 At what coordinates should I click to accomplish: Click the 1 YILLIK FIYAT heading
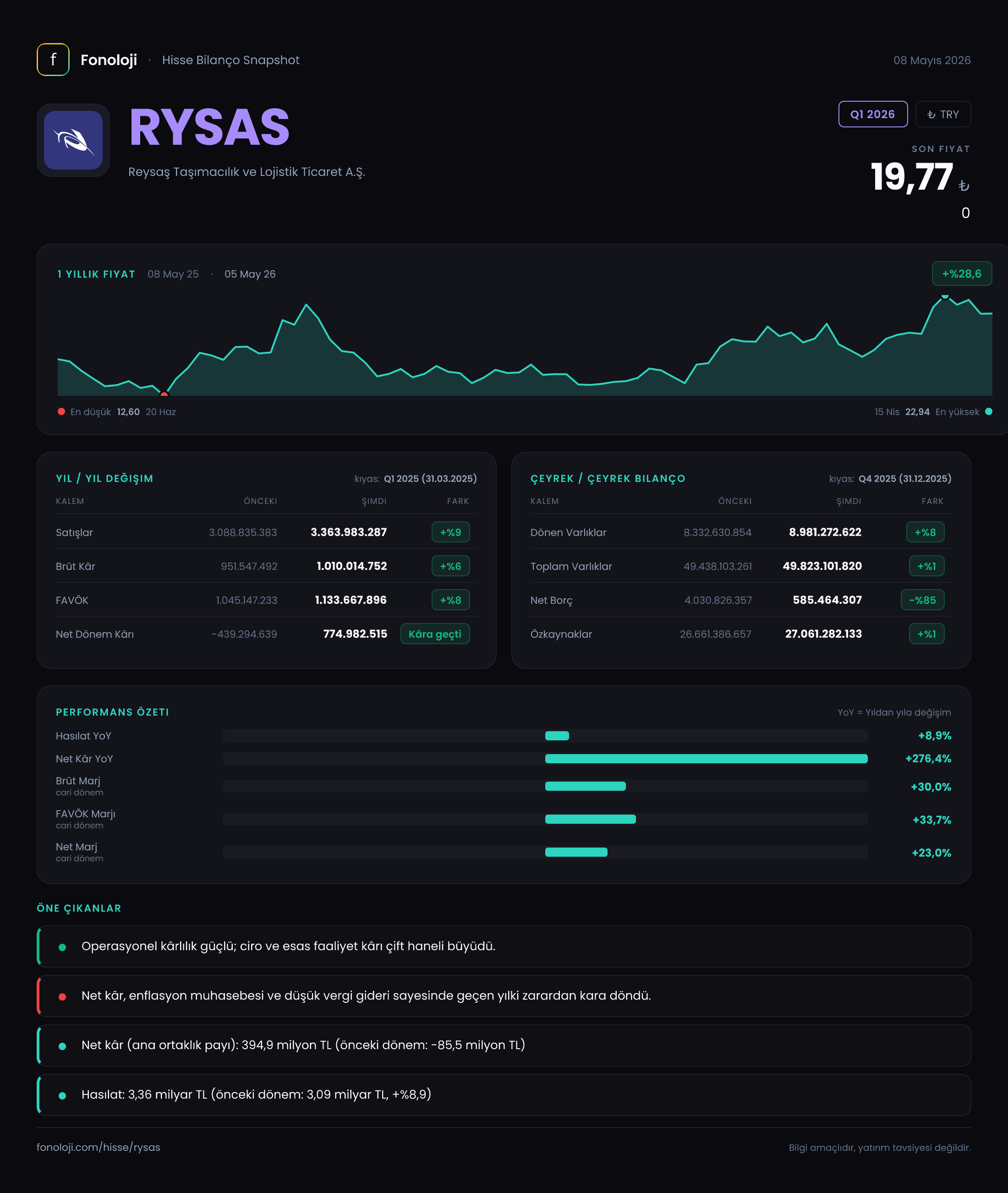pyautogui.click(x=96, y=274)
